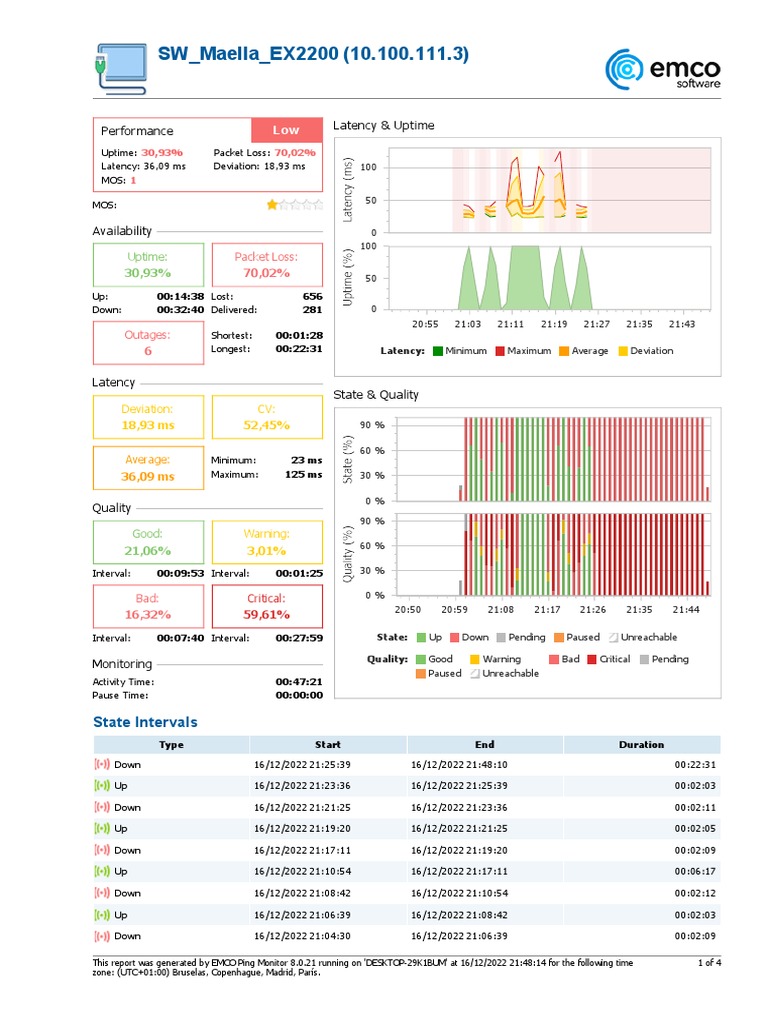Viewport: 768px width, 1024px height.
Task: Click the Down status icon for the 21:04:30 interval
Action: click(102, 936)
